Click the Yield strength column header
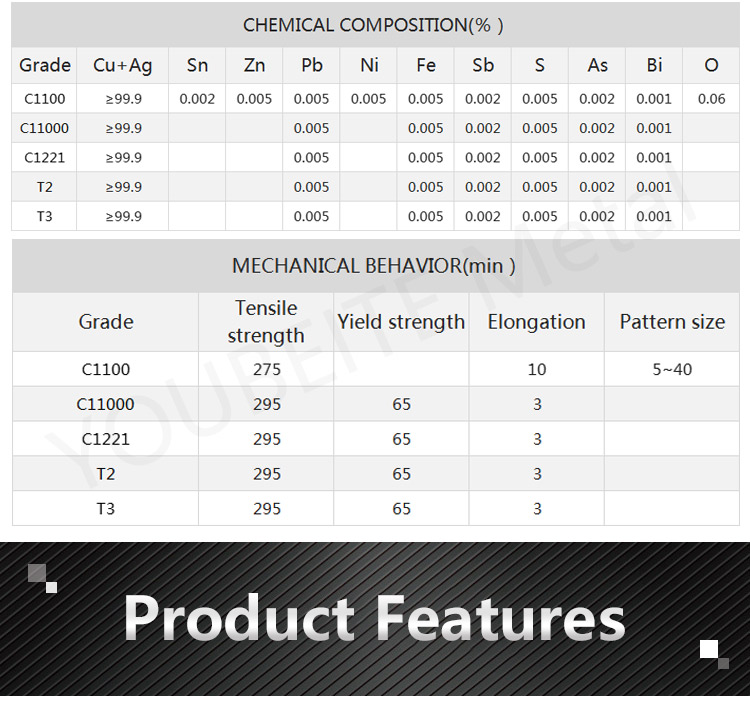750x712 pixels. tap(401, 322)
